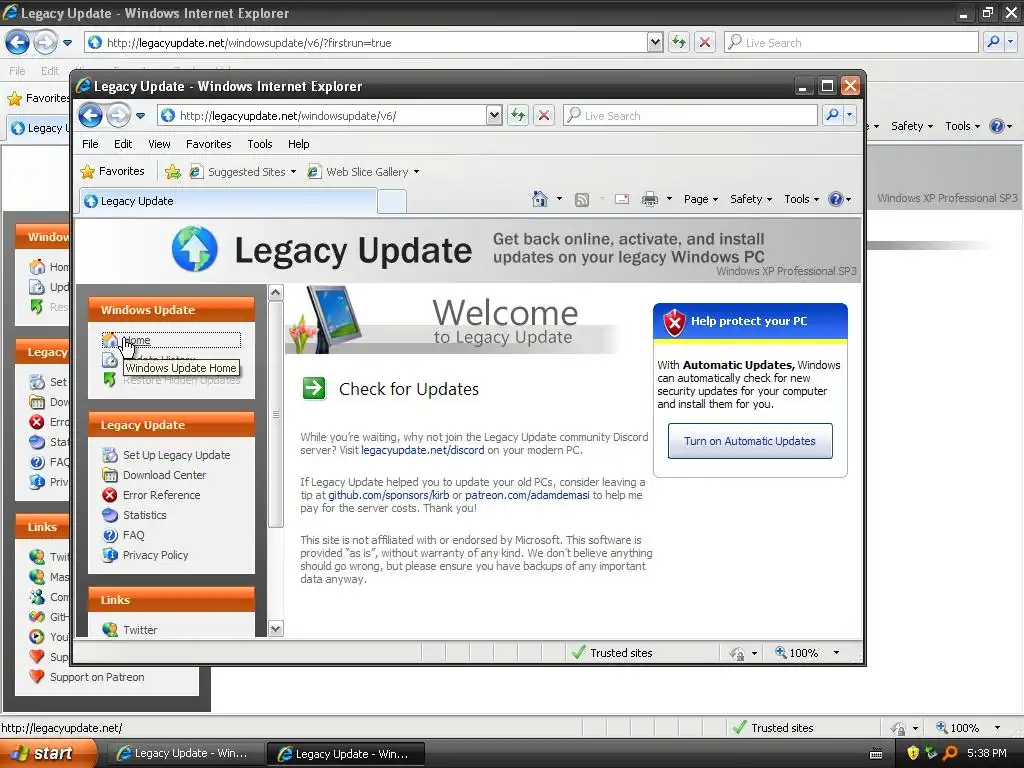This screenshot has height=768, width=1024.
Task: Open File menu in front window
Action: click(90, 144)
